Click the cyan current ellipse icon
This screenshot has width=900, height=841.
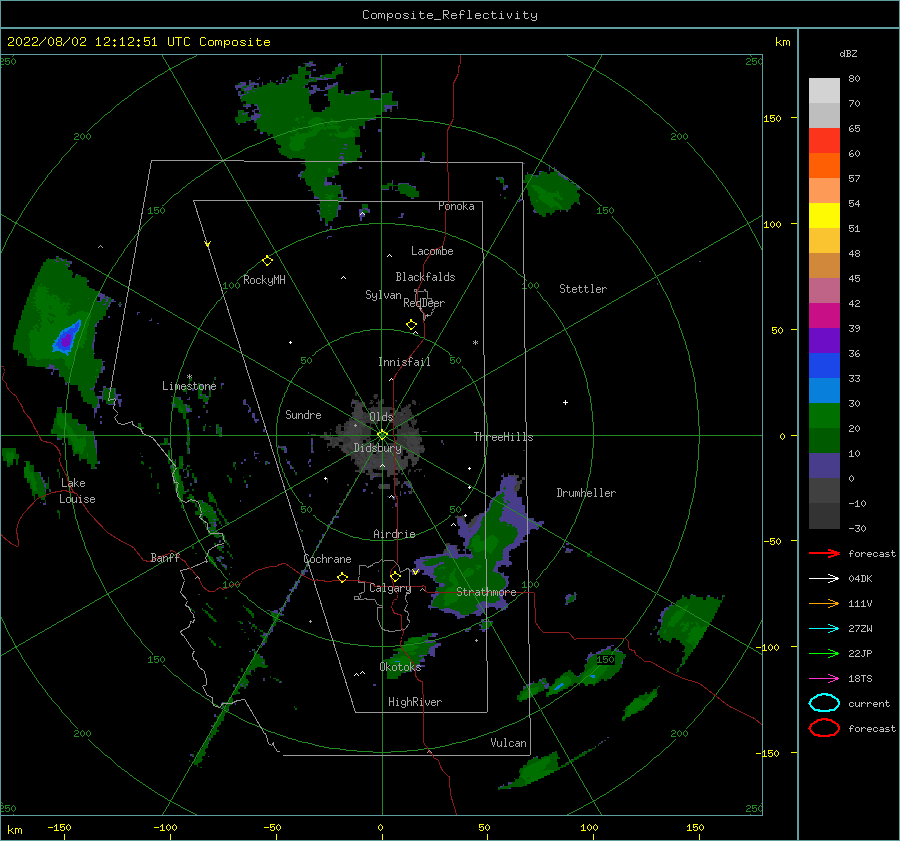tap(824, 703)
